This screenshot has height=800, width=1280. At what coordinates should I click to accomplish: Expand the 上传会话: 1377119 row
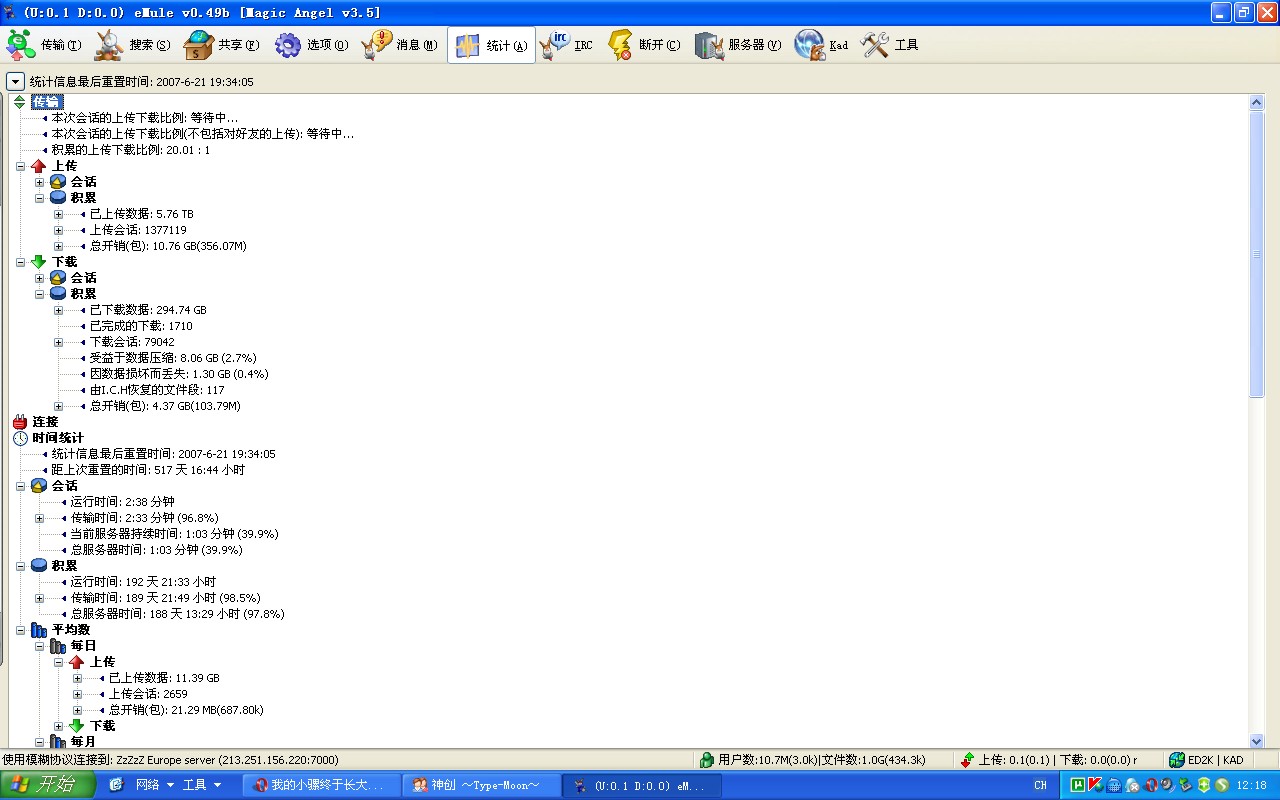click(x=58, y=230)
